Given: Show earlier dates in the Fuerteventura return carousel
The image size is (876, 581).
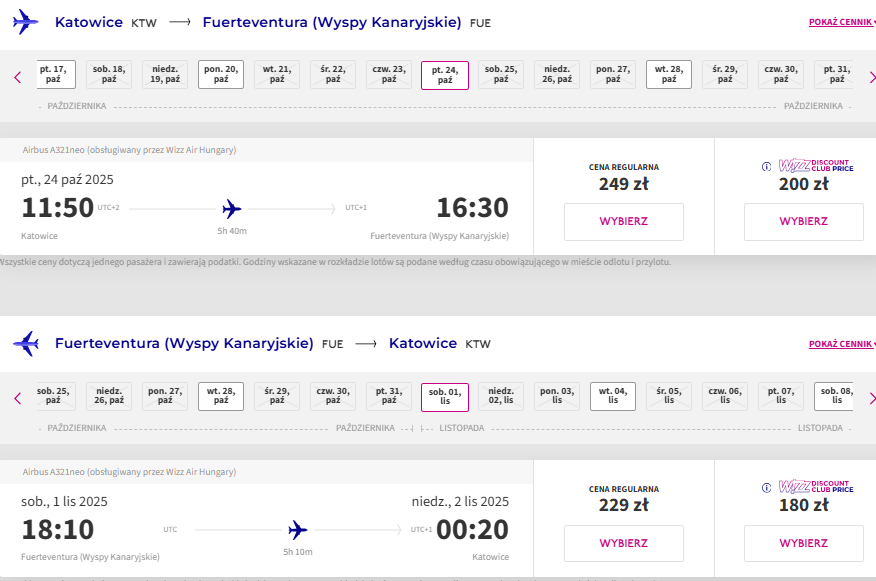Looking at the screenshot, I should point(17,398).
